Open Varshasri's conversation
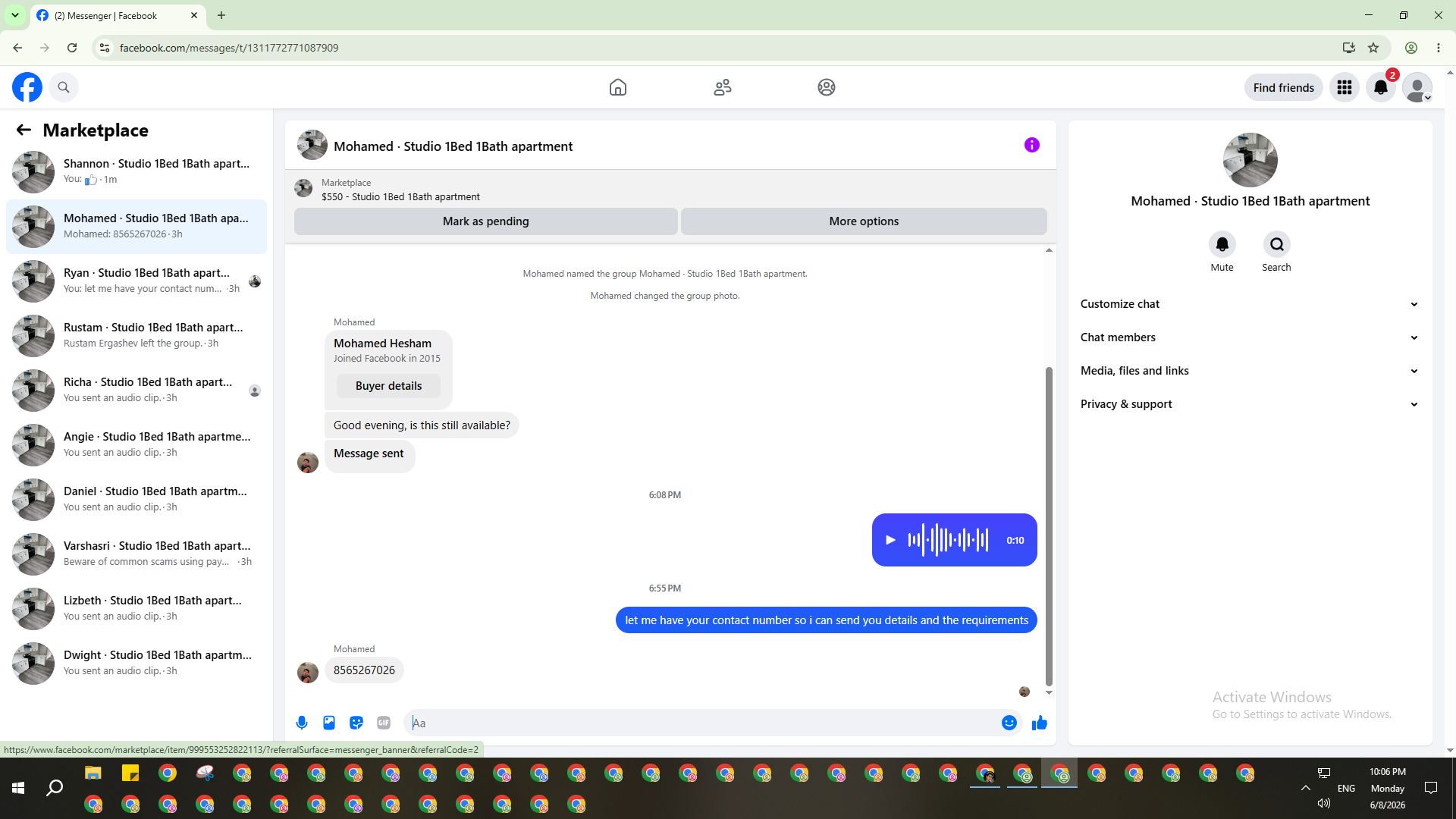The image size is (1456, 819). pos(136,554)
